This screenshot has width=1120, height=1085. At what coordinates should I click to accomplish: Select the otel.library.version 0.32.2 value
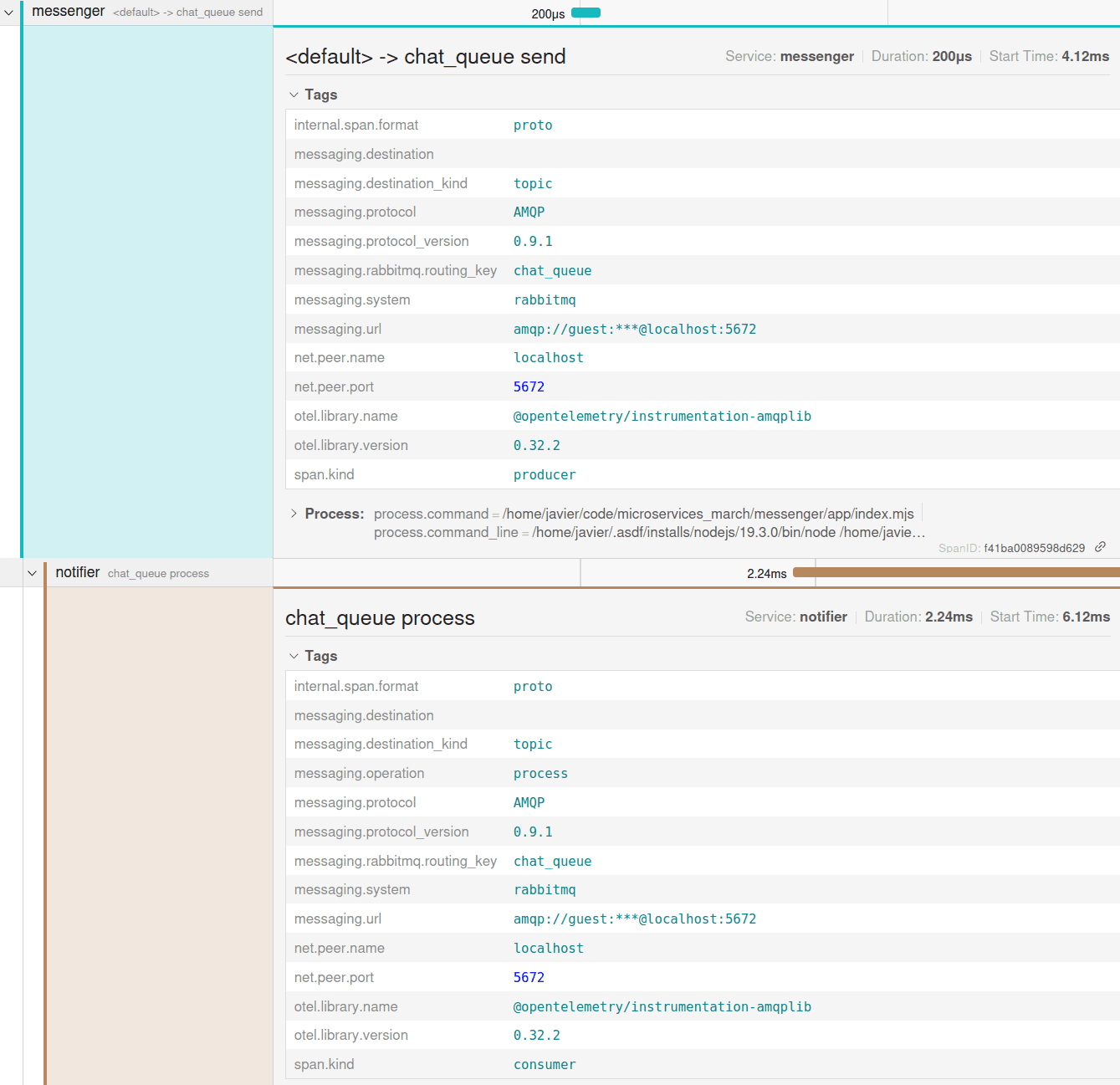536,445
